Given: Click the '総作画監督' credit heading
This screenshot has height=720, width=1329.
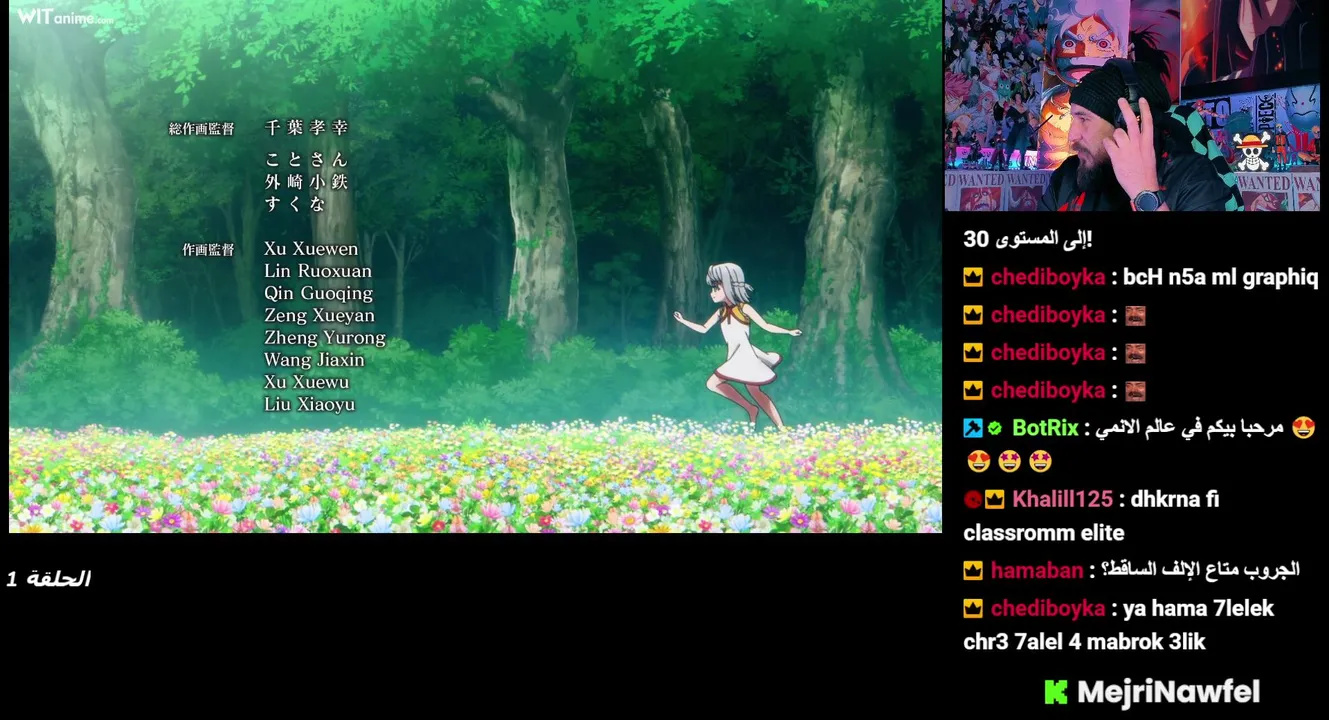Looking at the screenshot, I should tap(202, 129).
